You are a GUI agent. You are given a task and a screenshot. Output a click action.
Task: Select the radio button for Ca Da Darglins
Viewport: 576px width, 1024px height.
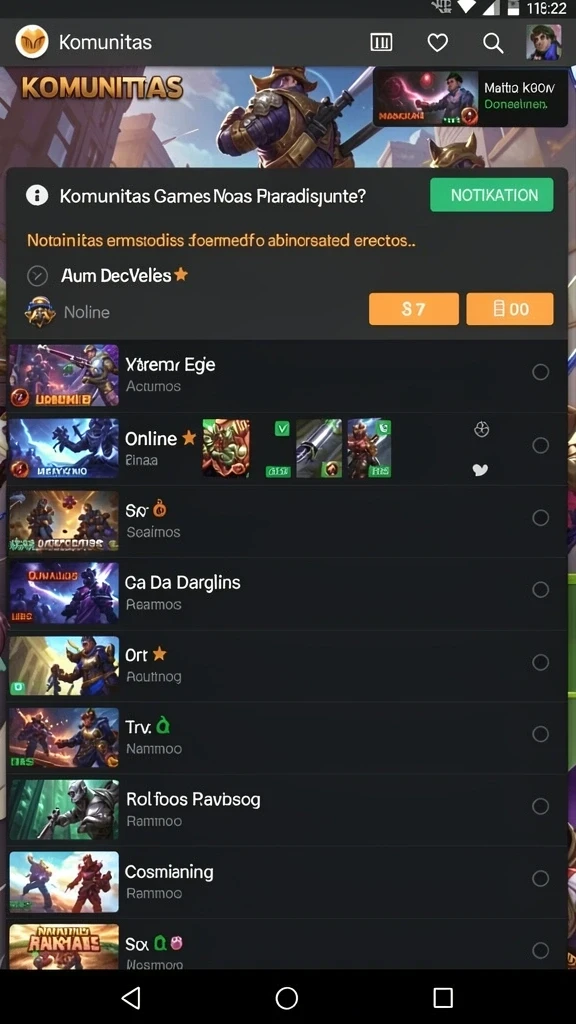pyautogui.click(x=541, y=590)
